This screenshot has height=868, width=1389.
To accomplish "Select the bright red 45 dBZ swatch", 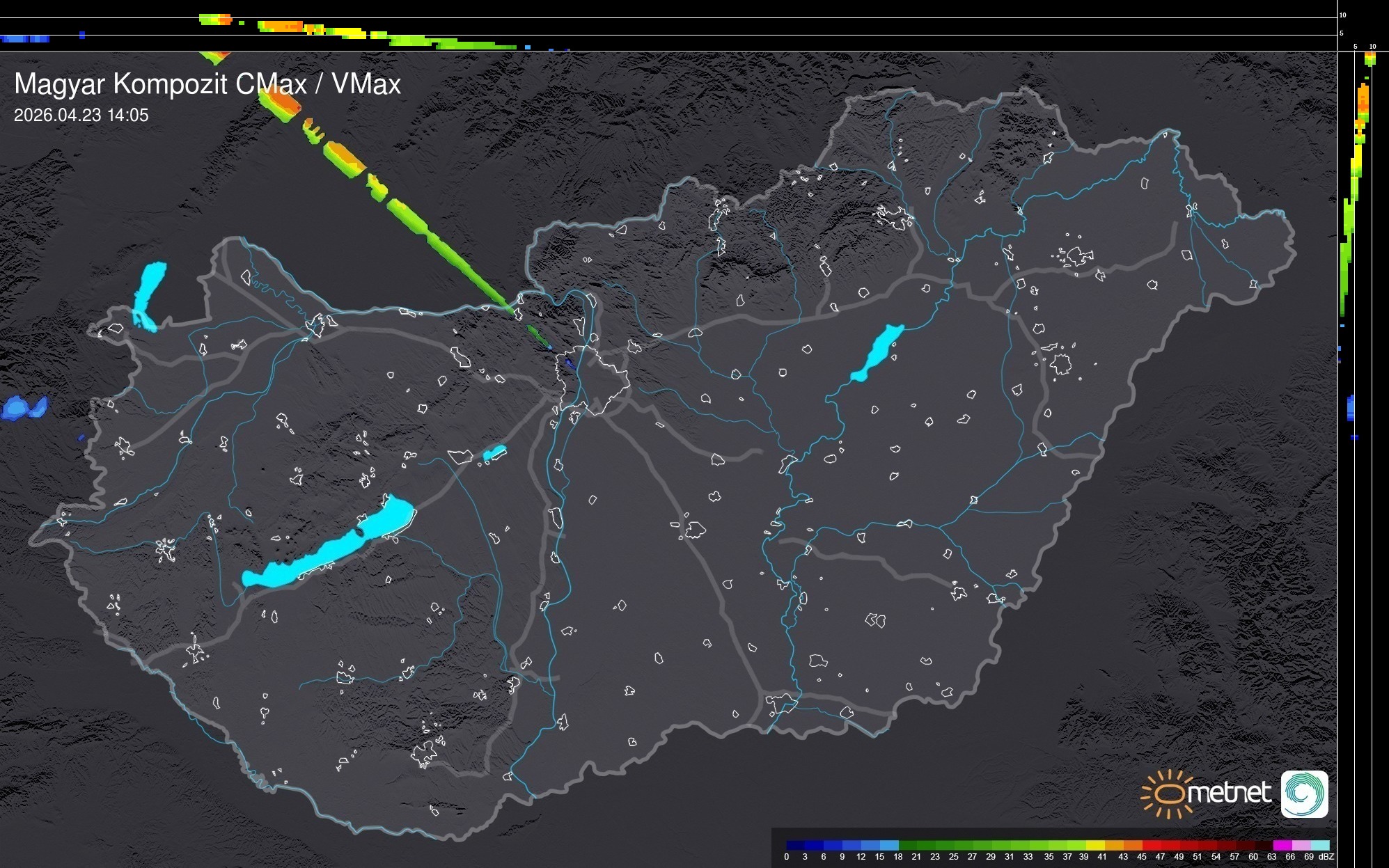I will (1151, 845).
